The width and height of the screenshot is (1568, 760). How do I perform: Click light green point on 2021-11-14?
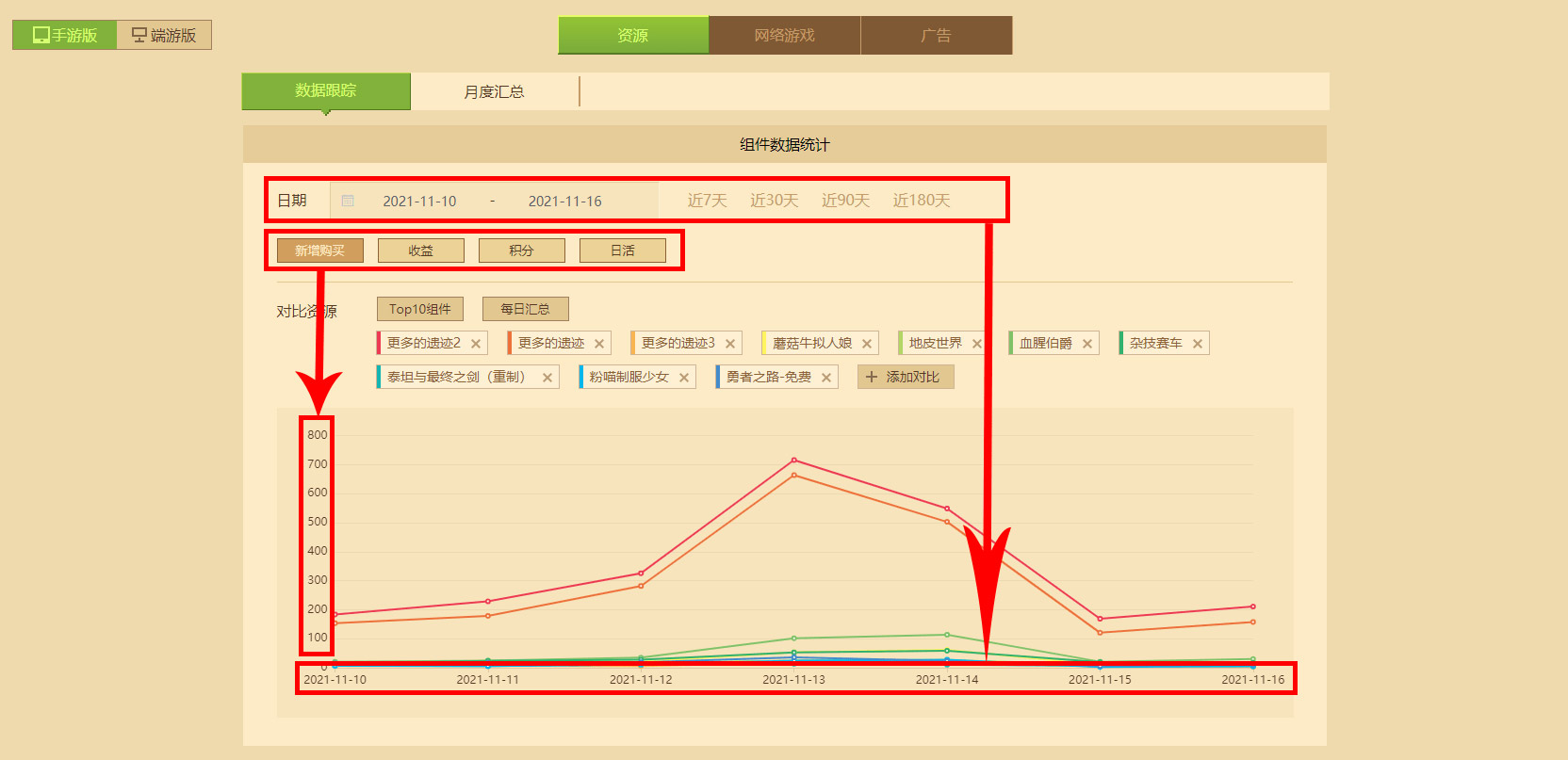947,635
